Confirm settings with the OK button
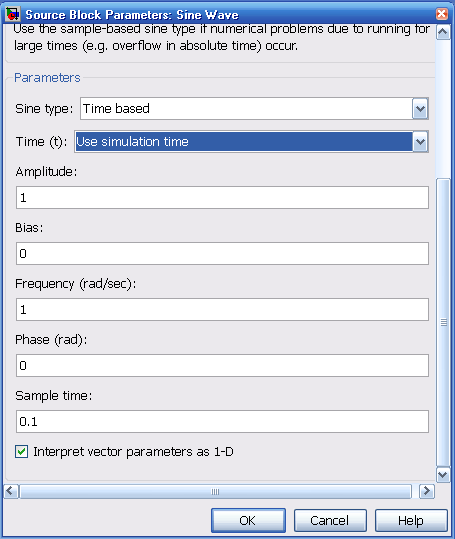The height and width of the screenshot is (539, 455). tap(248, 520)
